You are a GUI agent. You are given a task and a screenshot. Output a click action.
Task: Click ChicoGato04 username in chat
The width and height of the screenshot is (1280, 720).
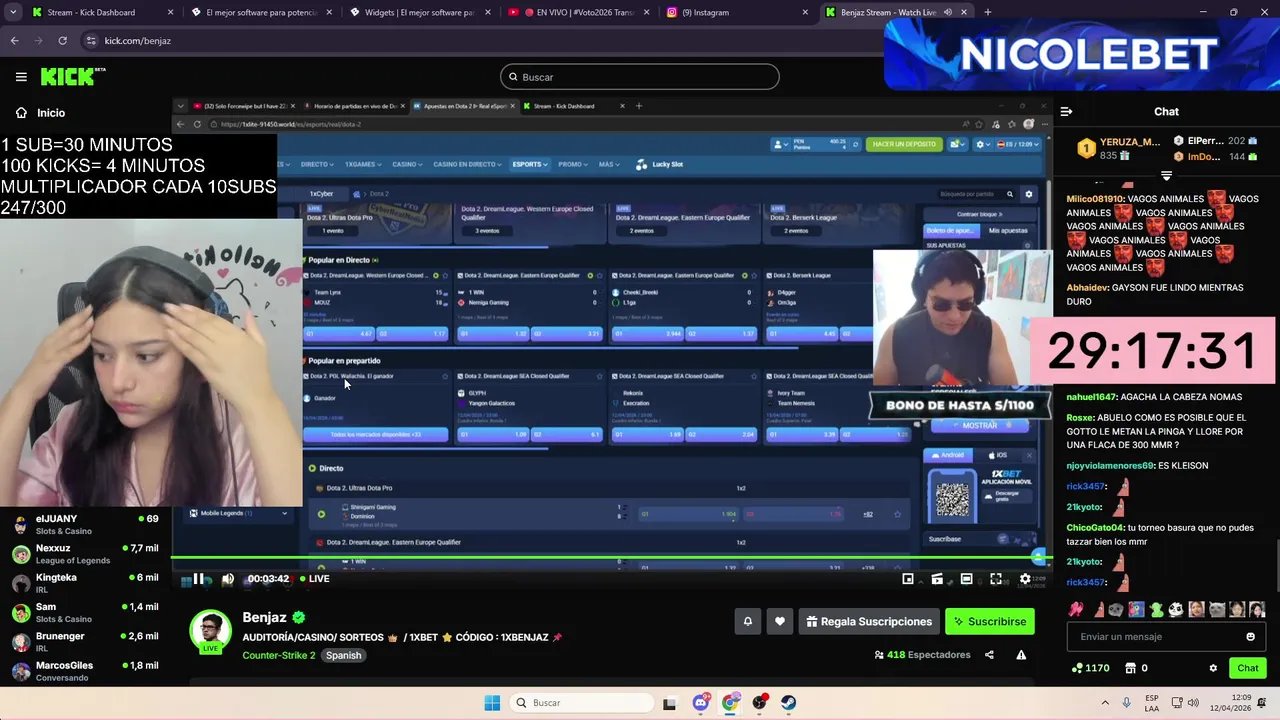tap(1095, 528)
